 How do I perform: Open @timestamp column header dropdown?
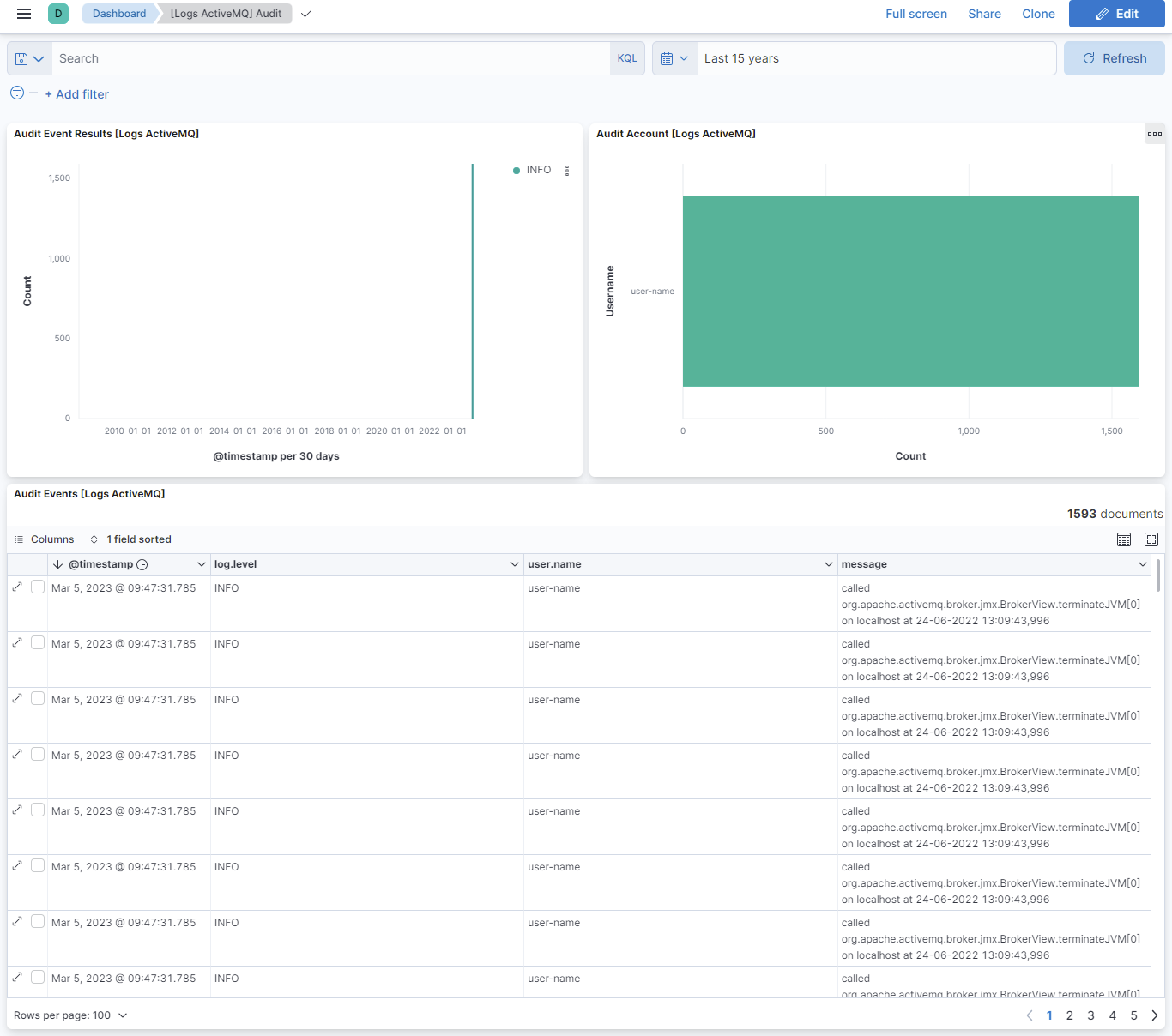point(202,564)
